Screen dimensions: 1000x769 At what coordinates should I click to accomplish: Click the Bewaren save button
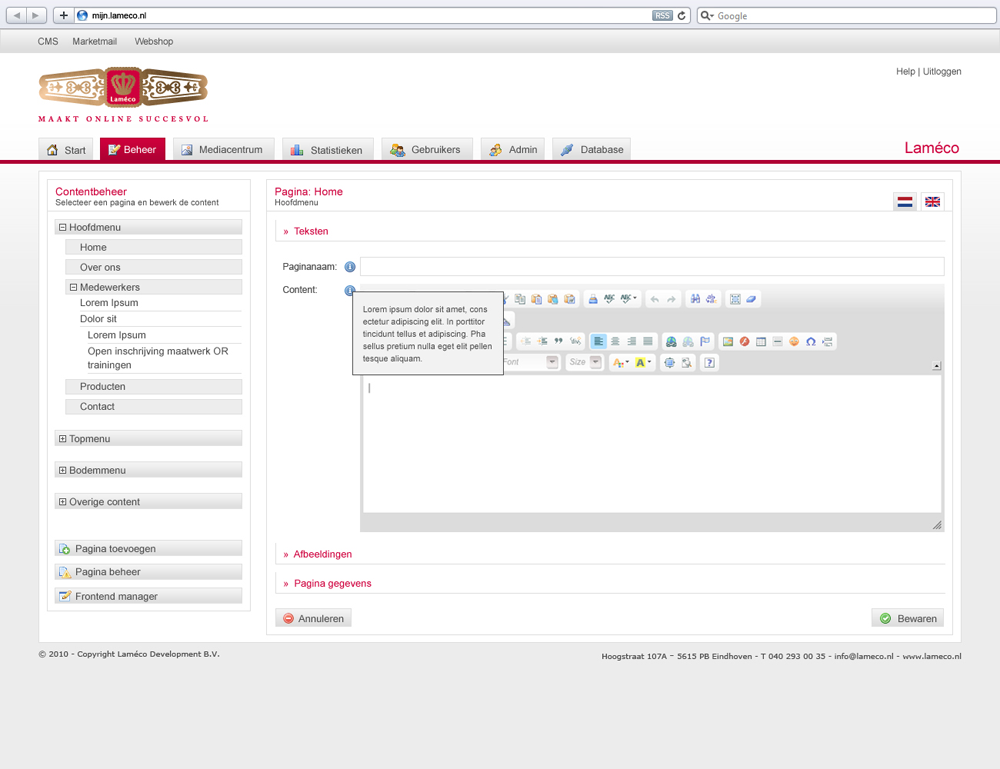pos(907,619)
